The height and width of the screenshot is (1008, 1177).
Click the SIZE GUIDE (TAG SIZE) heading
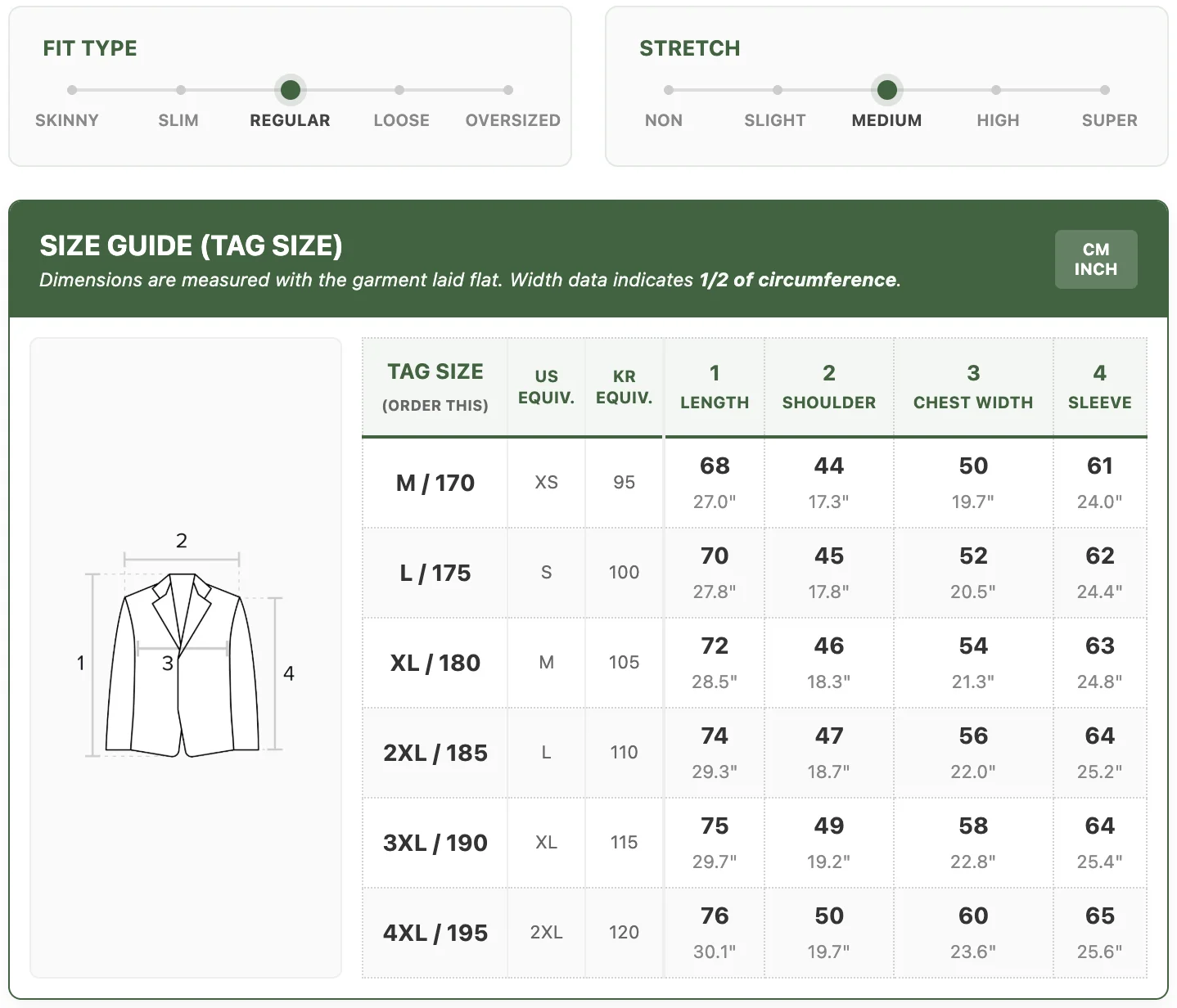191,245
